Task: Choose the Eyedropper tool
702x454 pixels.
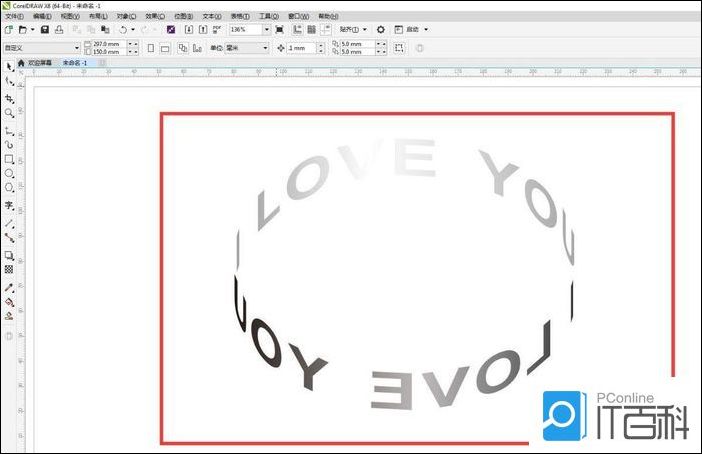Action: pyautogui.click(x=9, y=286)
